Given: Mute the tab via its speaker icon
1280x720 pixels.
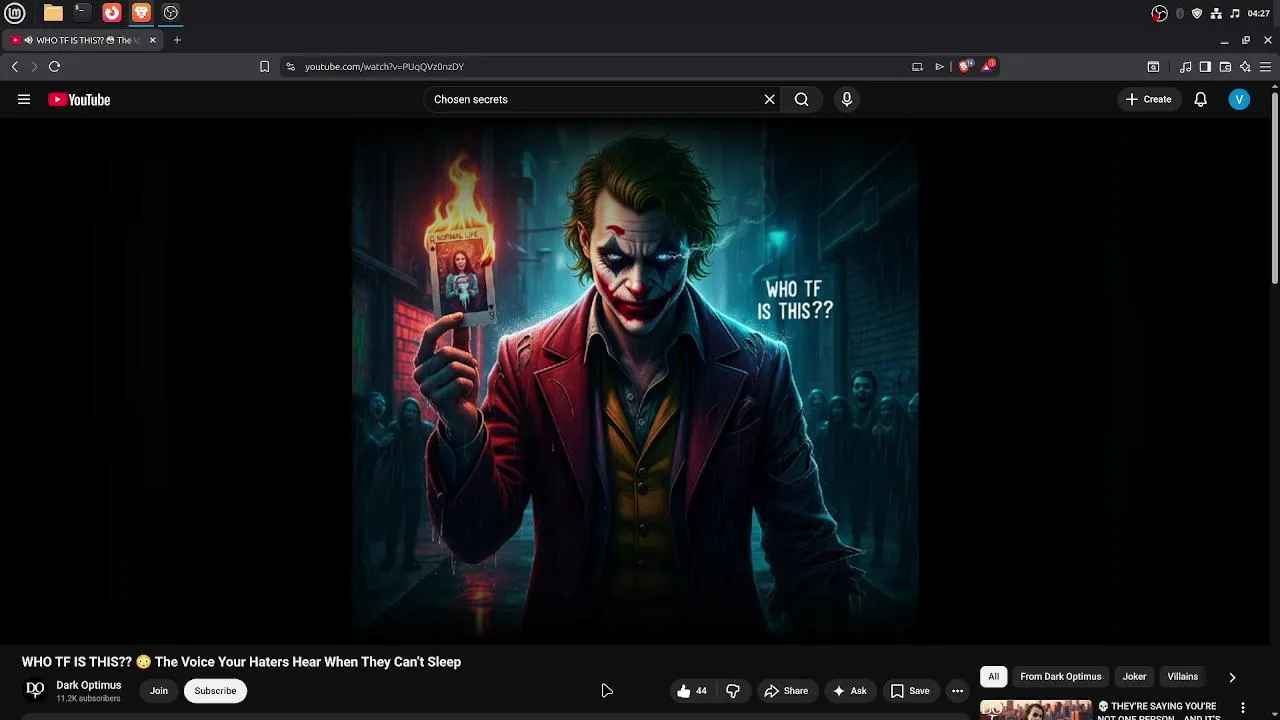Looking at the screenshot, I should click(x=28, y=40).
